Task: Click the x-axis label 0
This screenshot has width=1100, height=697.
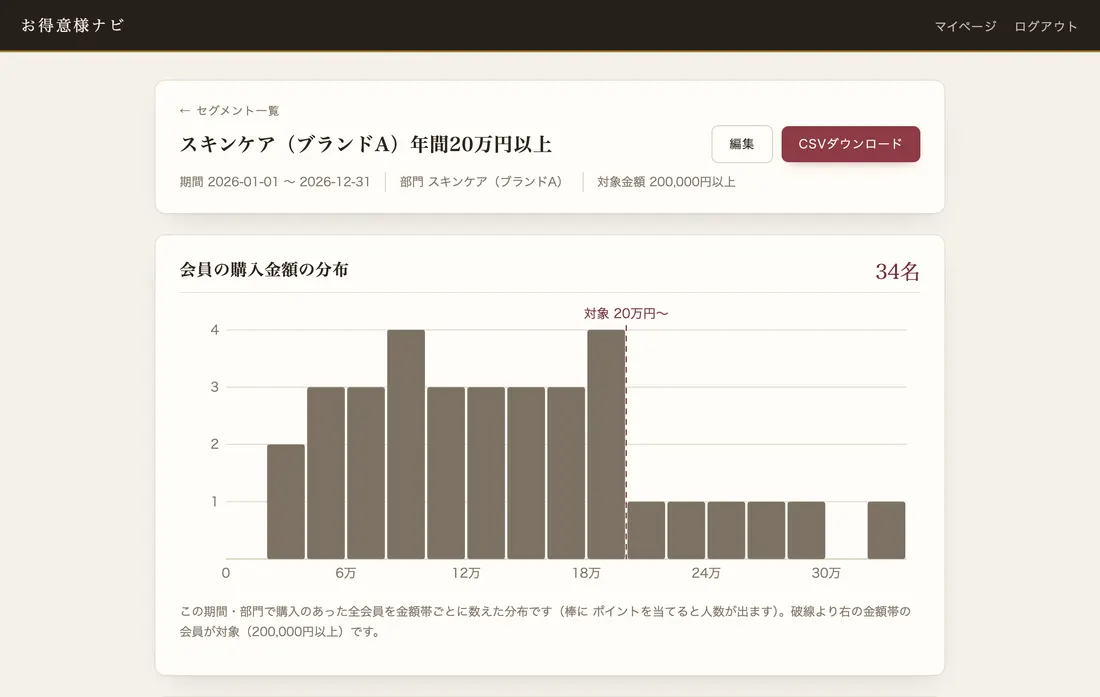Action: tap(225, 573)
